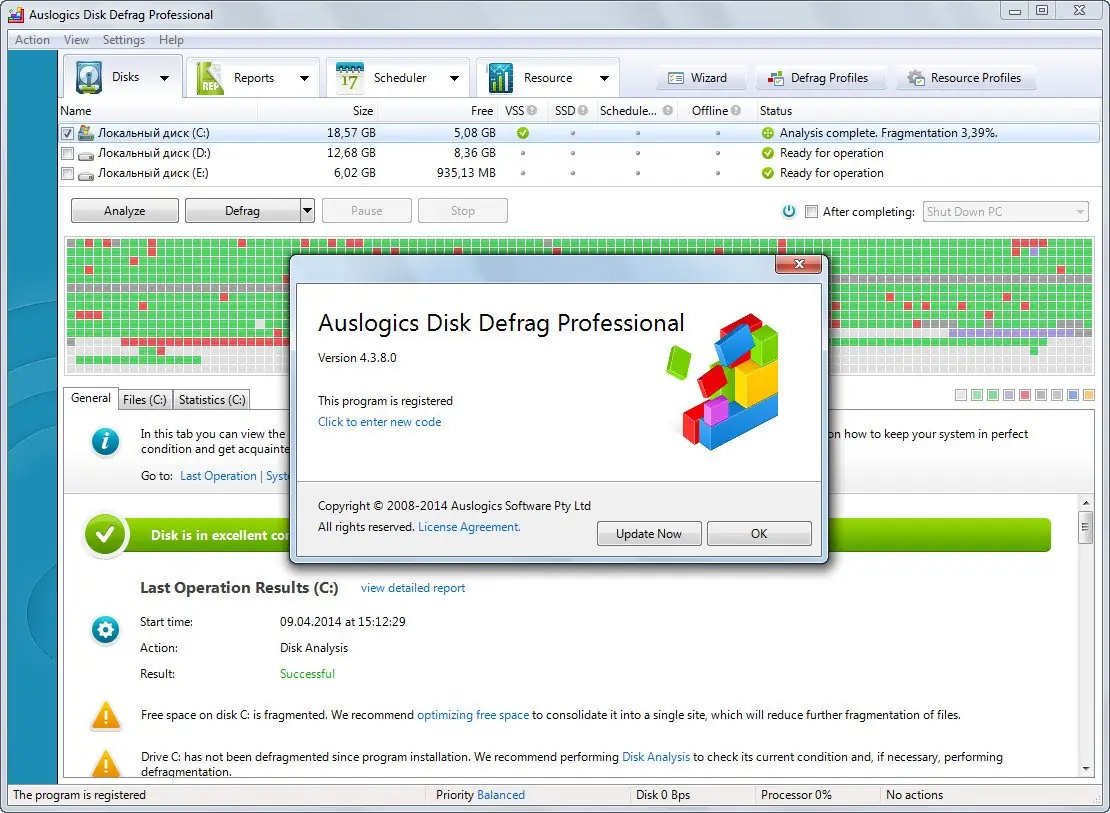Screen dimensions: 1110x813
Task: Click the app icon in the title bar
Action: 18,14
